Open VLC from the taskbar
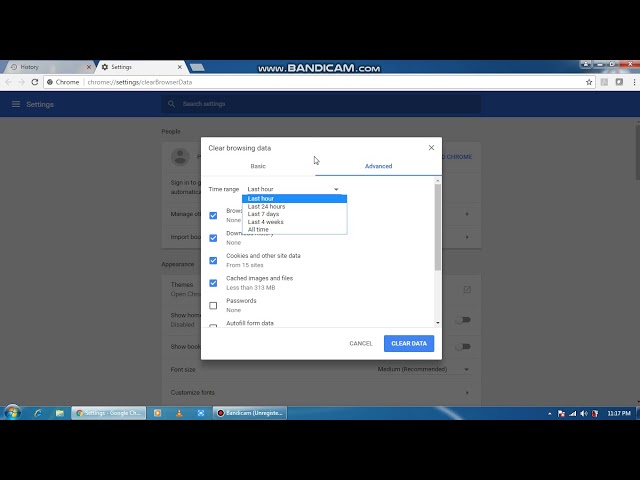The width and height of the screenshot is (640, 480). coord(179,413)
